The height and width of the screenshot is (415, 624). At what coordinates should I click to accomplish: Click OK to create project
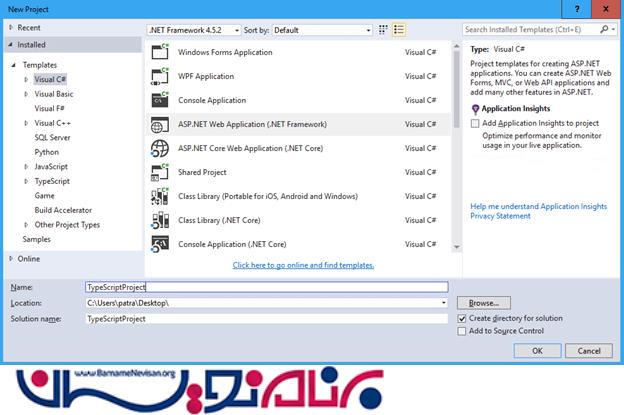point(537,351)
